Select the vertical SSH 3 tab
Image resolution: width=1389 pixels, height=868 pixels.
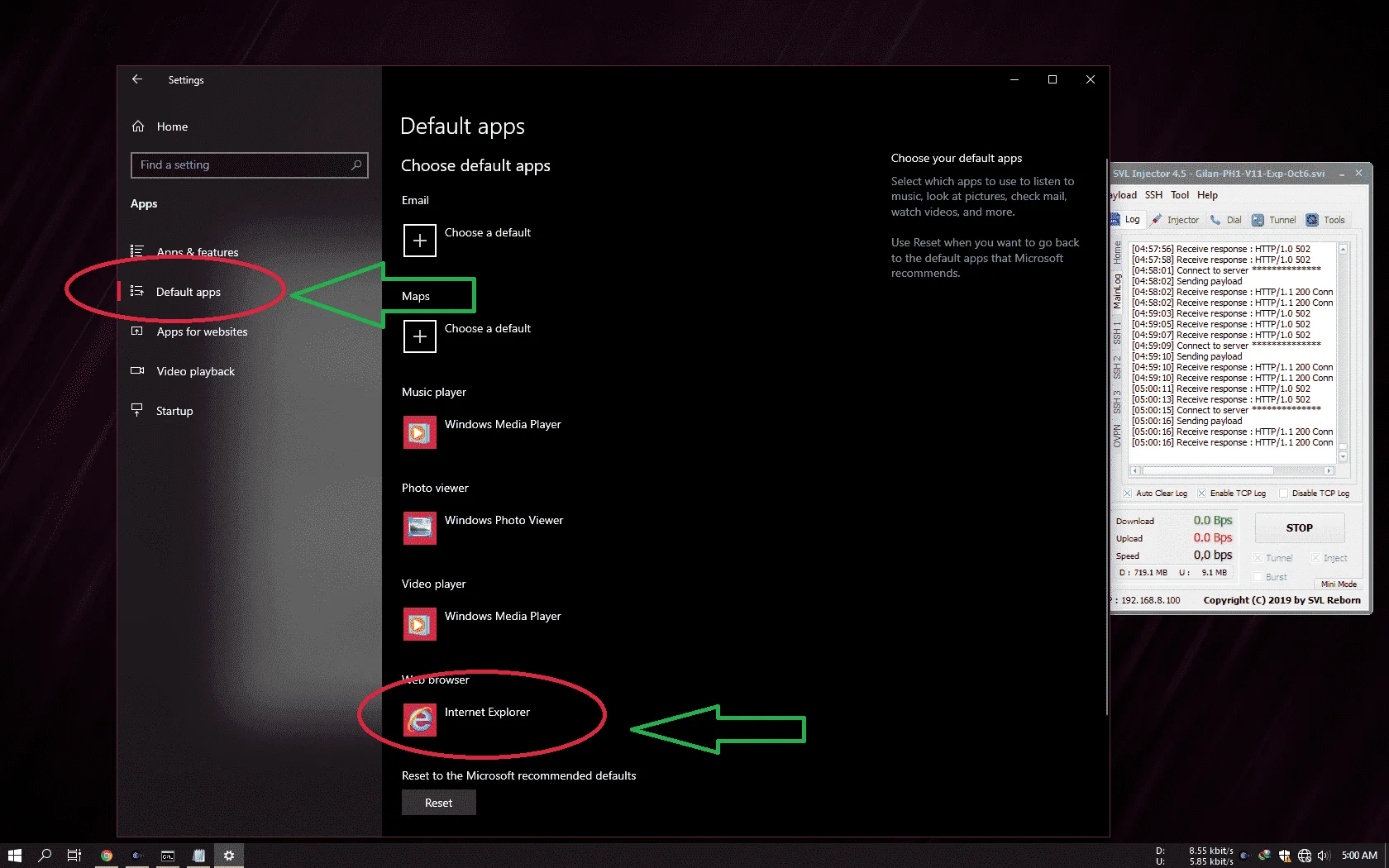click(x=1117, y=402)
